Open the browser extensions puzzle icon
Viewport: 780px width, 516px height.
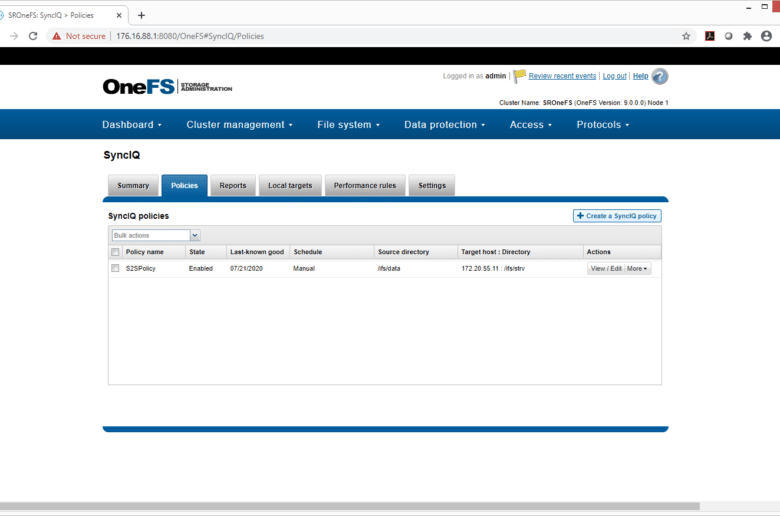(x=747, y=36)
